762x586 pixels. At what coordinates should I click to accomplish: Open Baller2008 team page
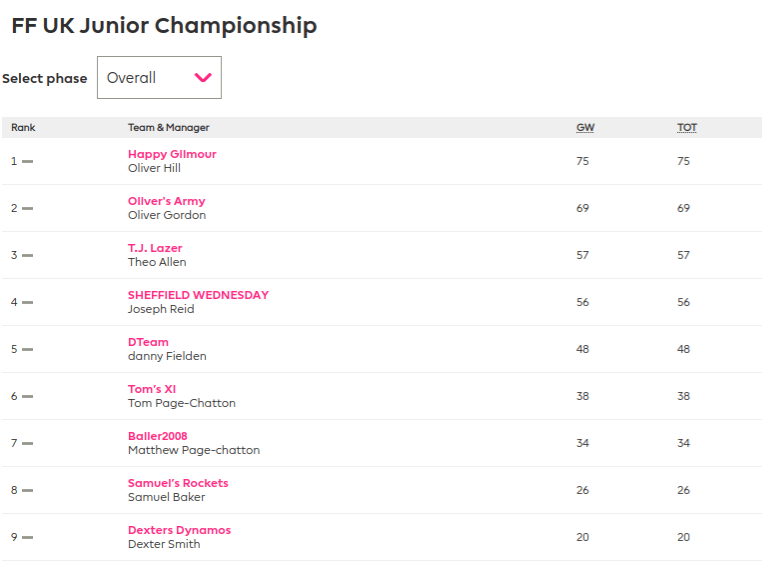point(157,436)
